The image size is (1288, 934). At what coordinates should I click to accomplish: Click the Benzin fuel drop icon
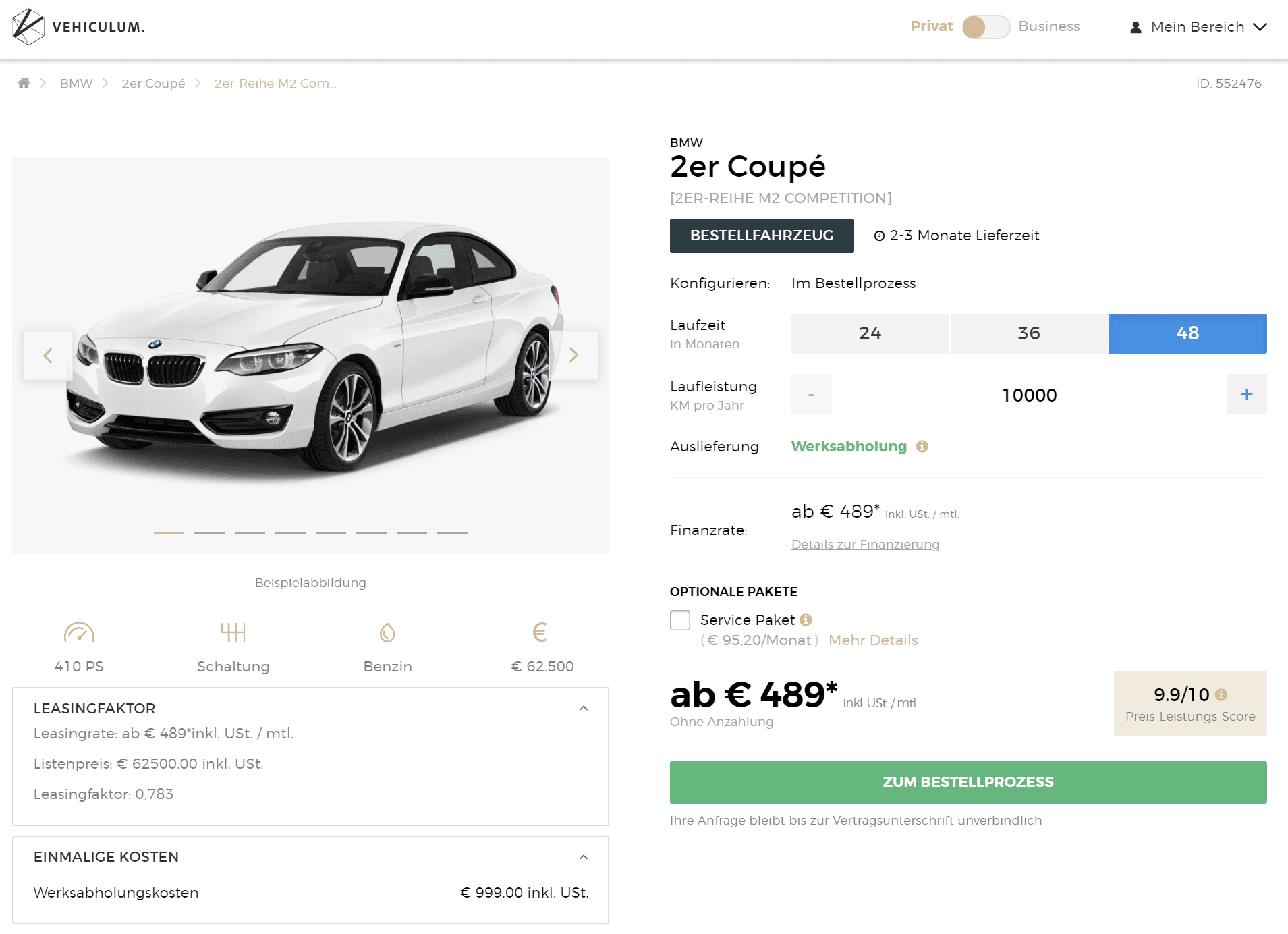(x=387, y=632)
